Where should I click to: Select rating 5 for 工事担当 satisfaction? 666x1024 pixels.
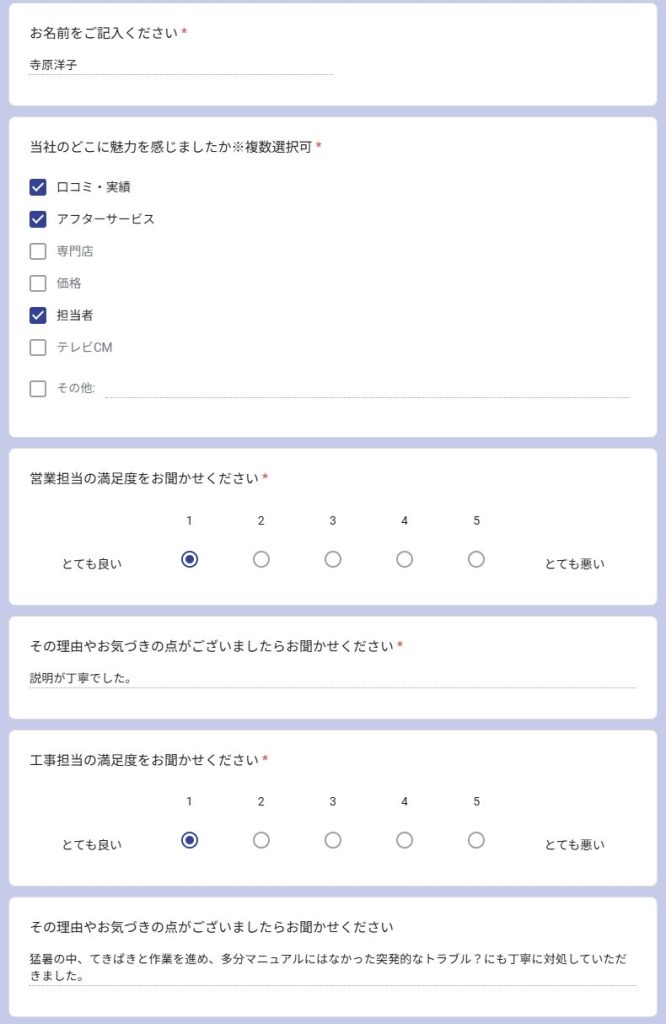click(477, 840)
